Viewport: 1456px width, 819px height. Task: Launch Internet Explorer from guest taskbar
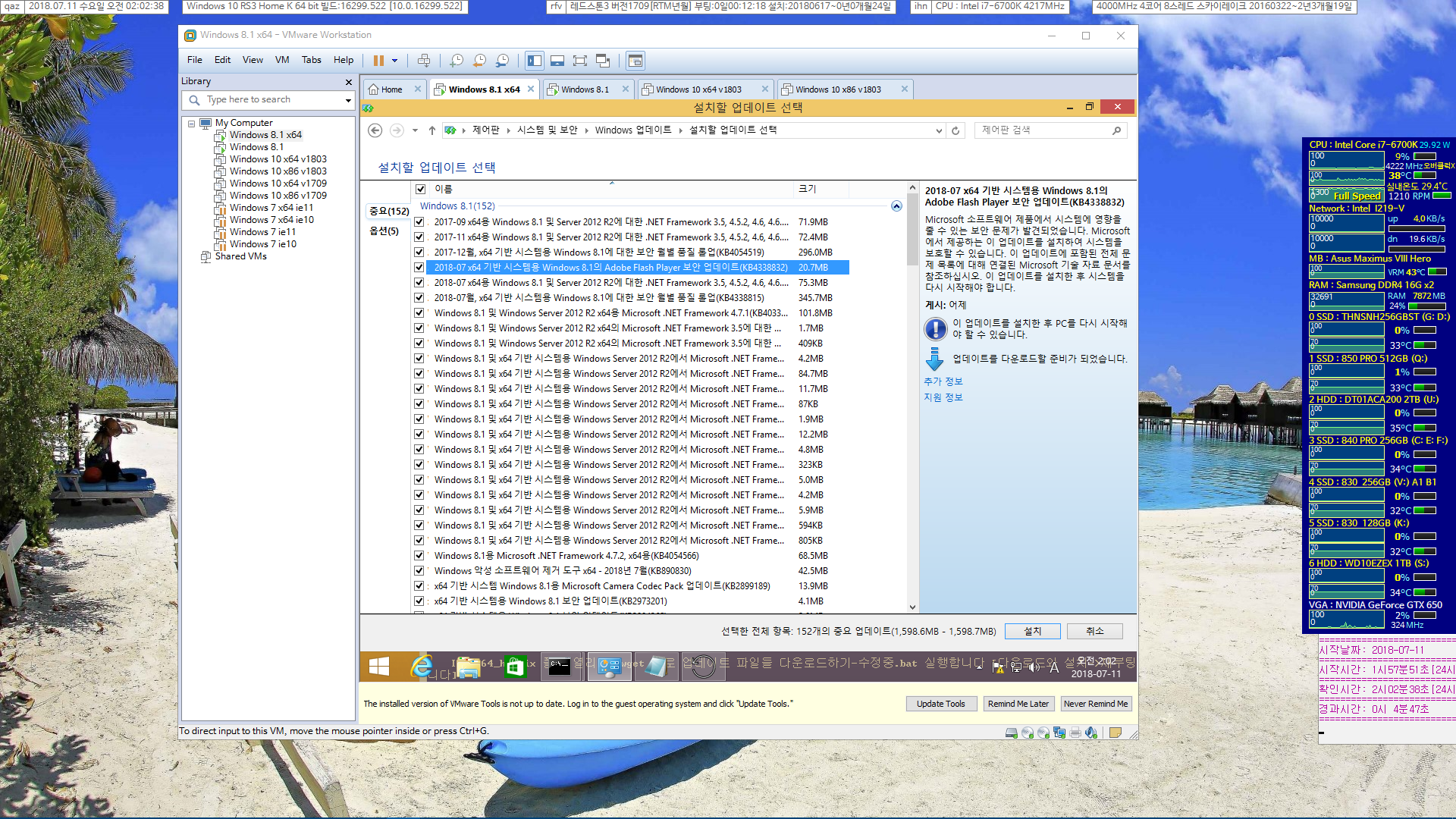point(422,667)
